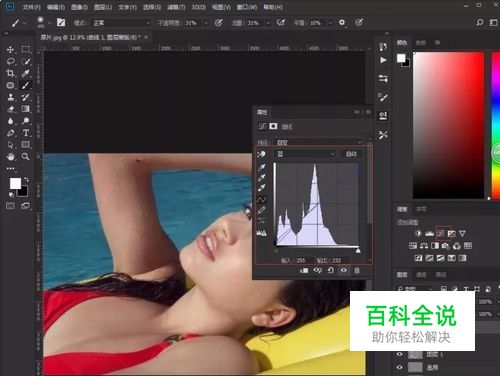Select the Horizontal Type tool

coord(25,133)
